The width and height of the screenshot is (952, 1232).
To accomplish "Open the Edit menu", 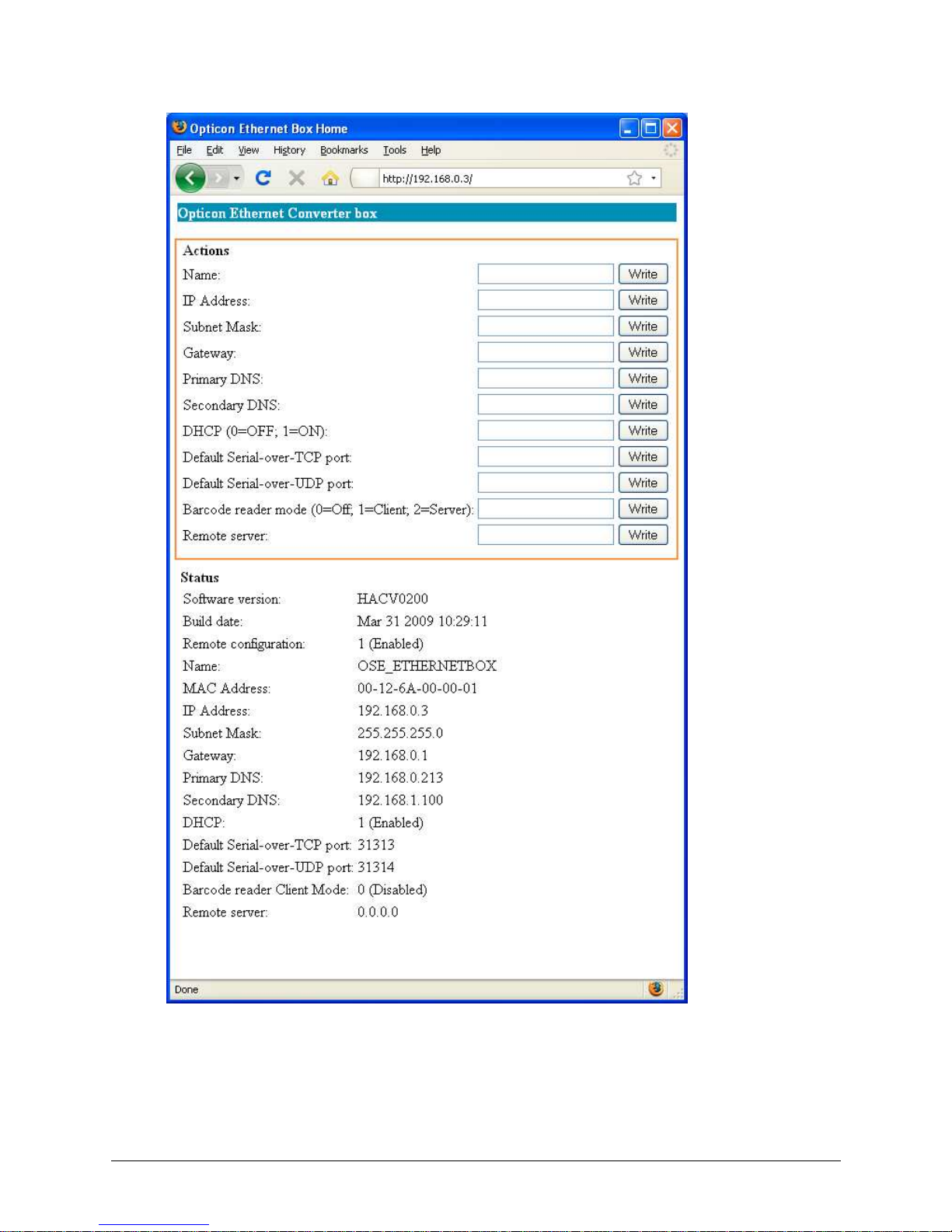I will click(214, 150).
